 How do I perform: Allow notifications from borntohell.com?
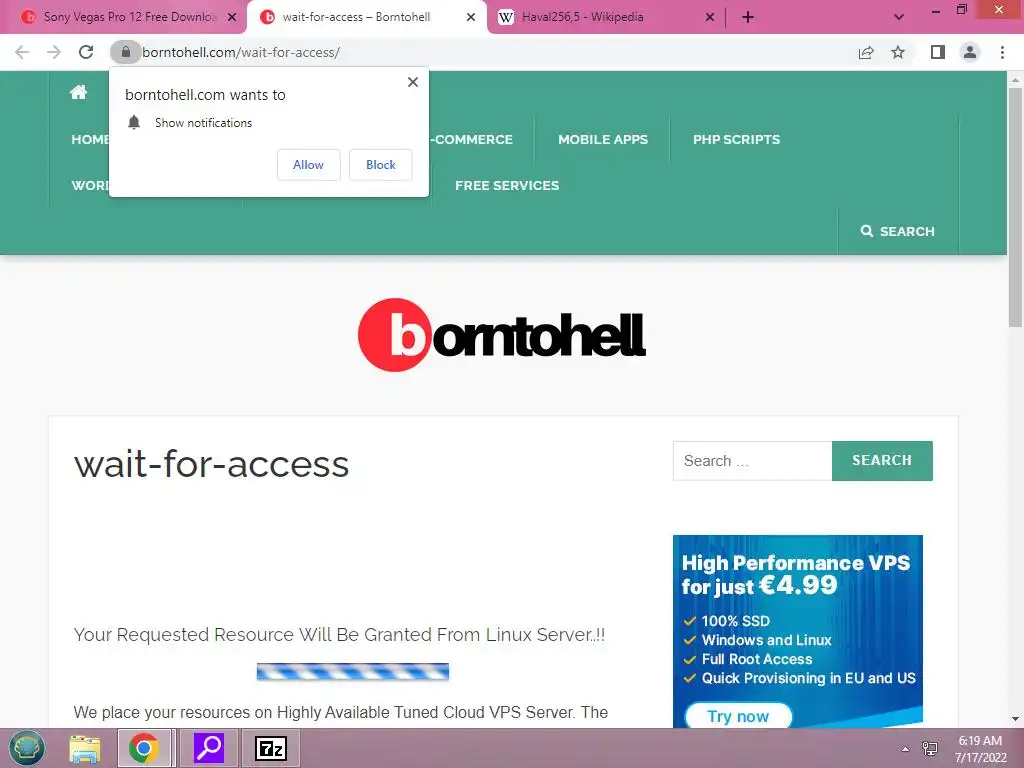[308, 165]
